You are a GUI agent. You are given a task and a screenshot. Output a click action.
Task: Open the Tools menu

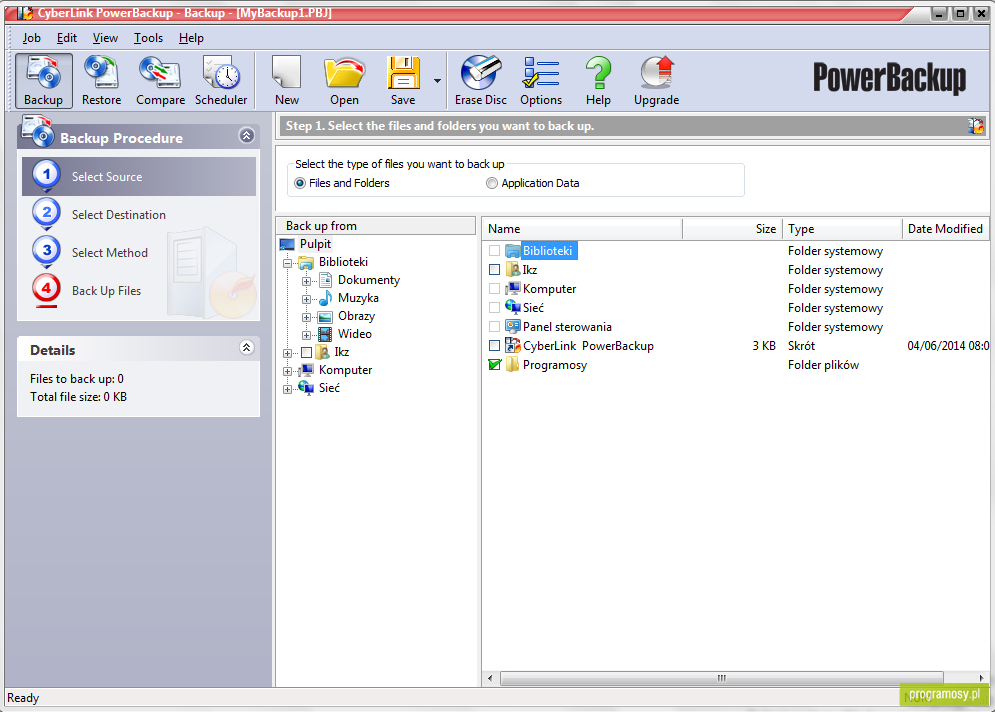click(x=148, y=38)
